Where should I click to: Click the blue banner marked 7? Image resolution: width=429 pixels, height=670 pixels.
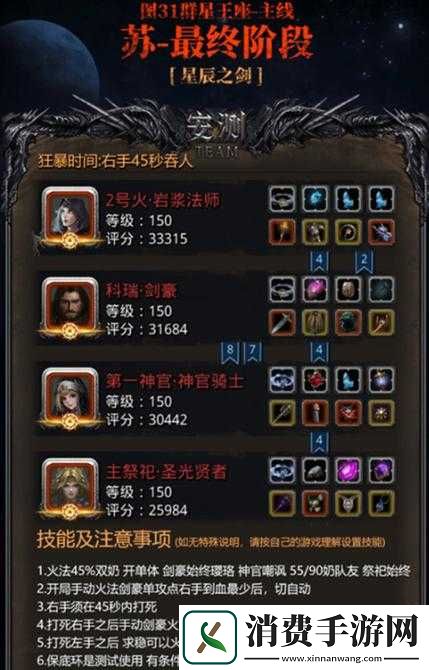click(x=252, y=353)
